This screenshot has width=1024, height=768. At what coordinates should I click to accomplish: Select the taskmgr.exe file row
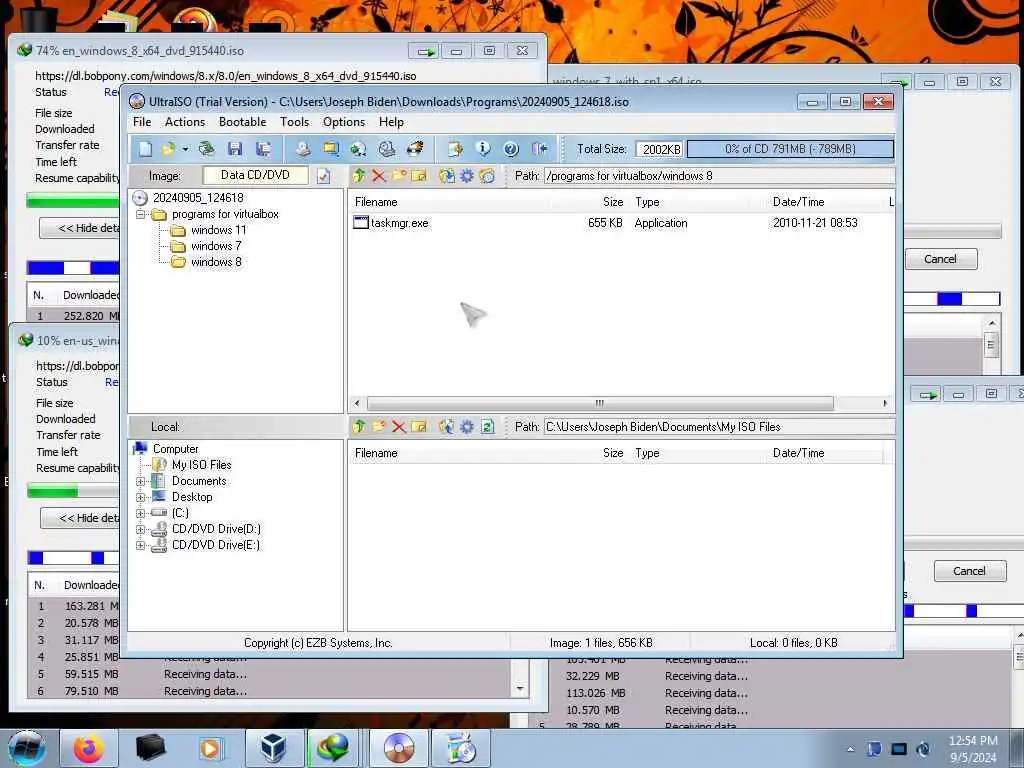click(x=620, y=223)
